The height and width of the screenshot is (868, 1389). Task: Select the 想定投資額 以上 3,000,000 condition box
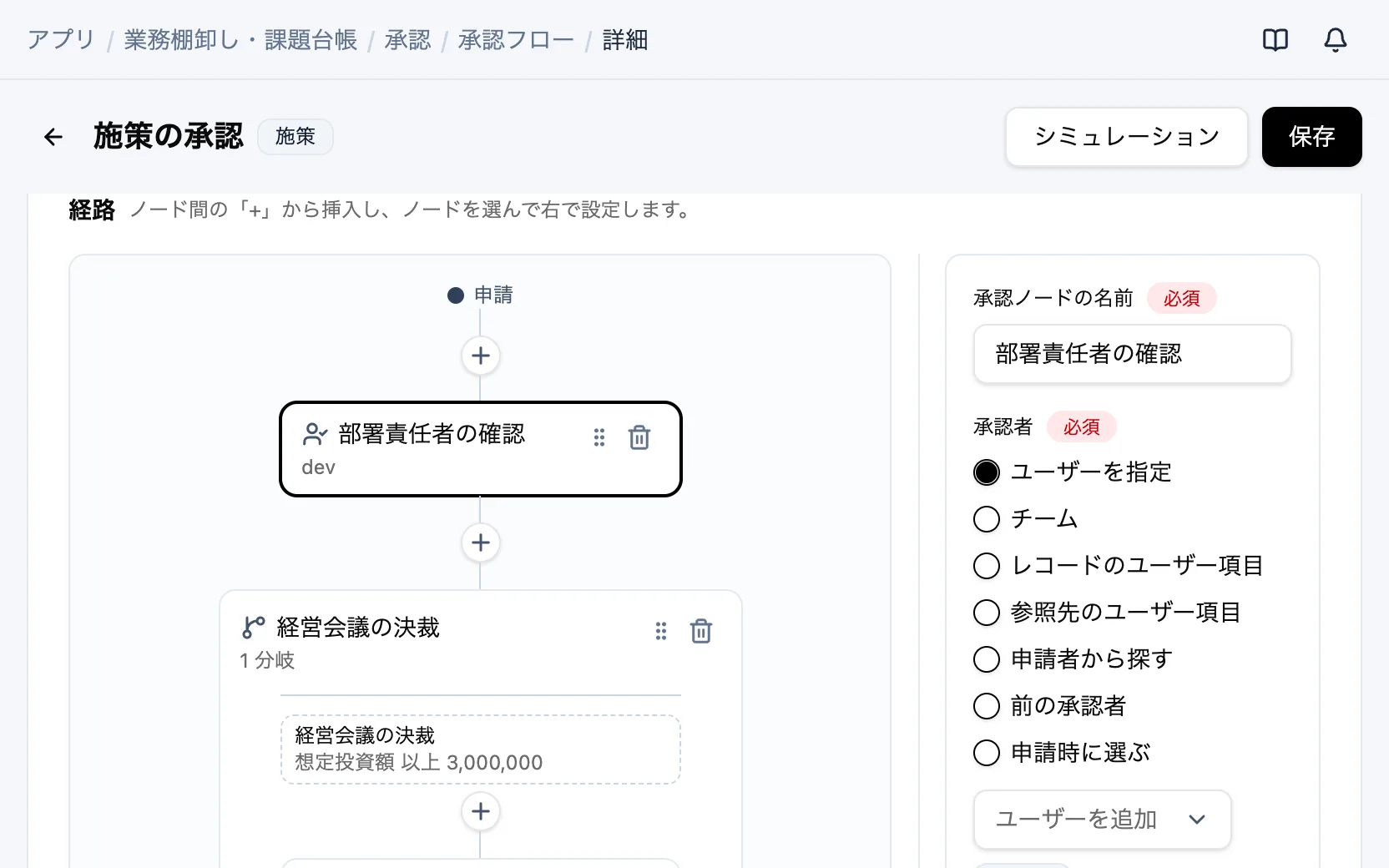pyautogui.click(x=481, y=749)
